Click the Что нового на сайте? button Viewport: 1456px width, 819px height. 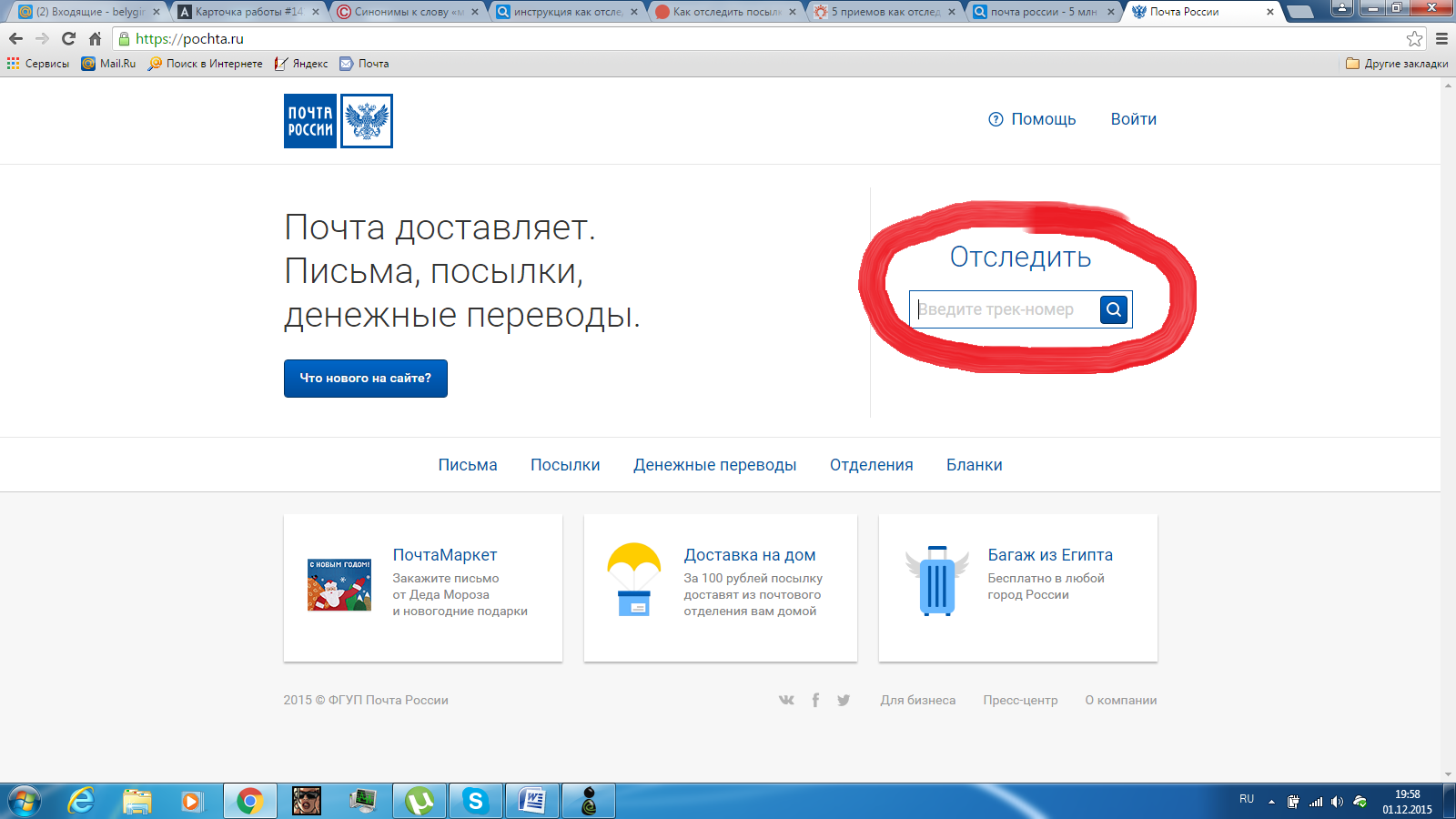(366, 379)
